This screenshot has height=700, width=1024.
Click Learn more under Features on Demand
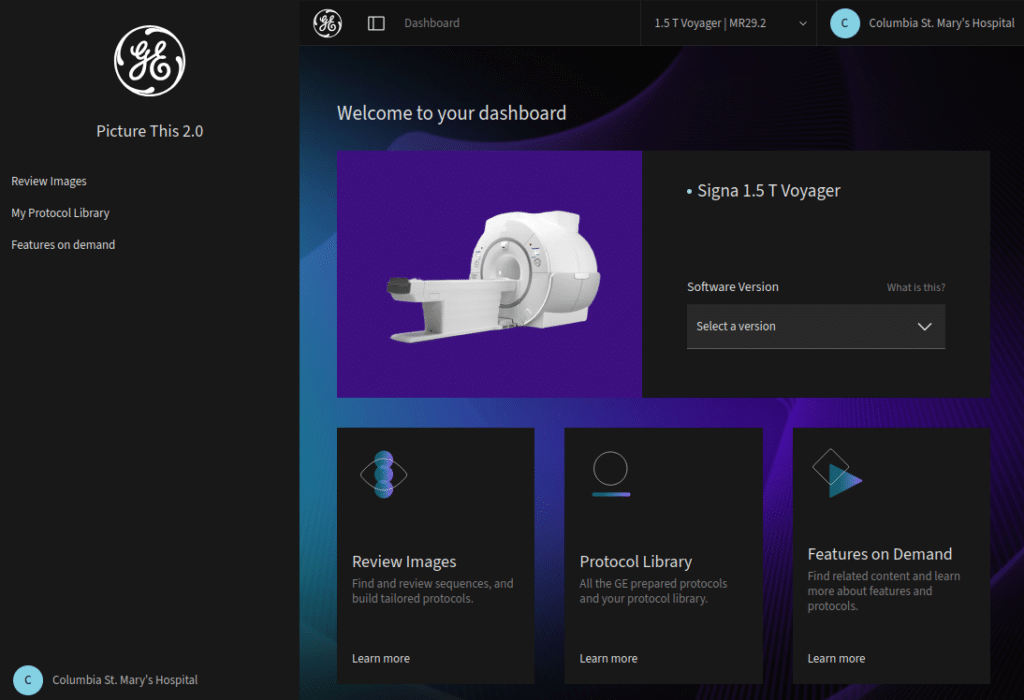click(x=836, y=658)
